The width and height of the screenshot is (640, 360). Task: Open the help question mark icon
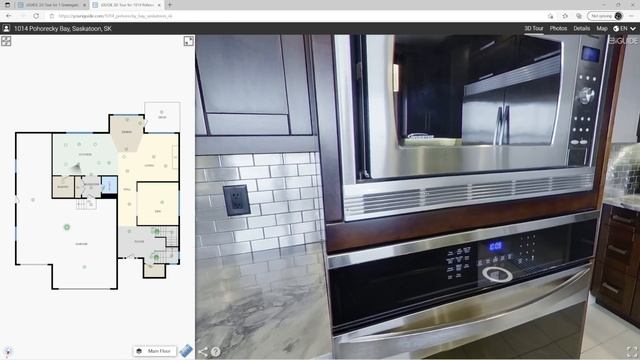(x=216, y=351)
